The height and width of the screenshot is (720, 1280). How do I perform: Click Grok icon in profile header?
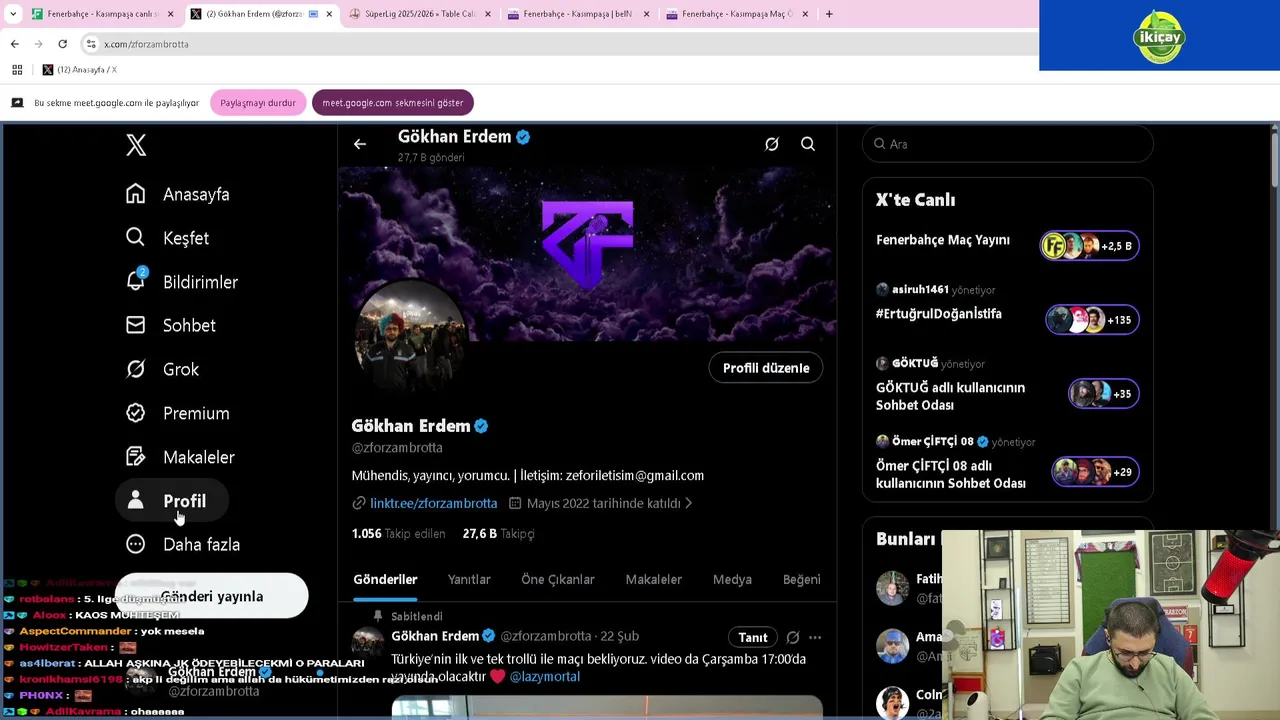point(772,144)
